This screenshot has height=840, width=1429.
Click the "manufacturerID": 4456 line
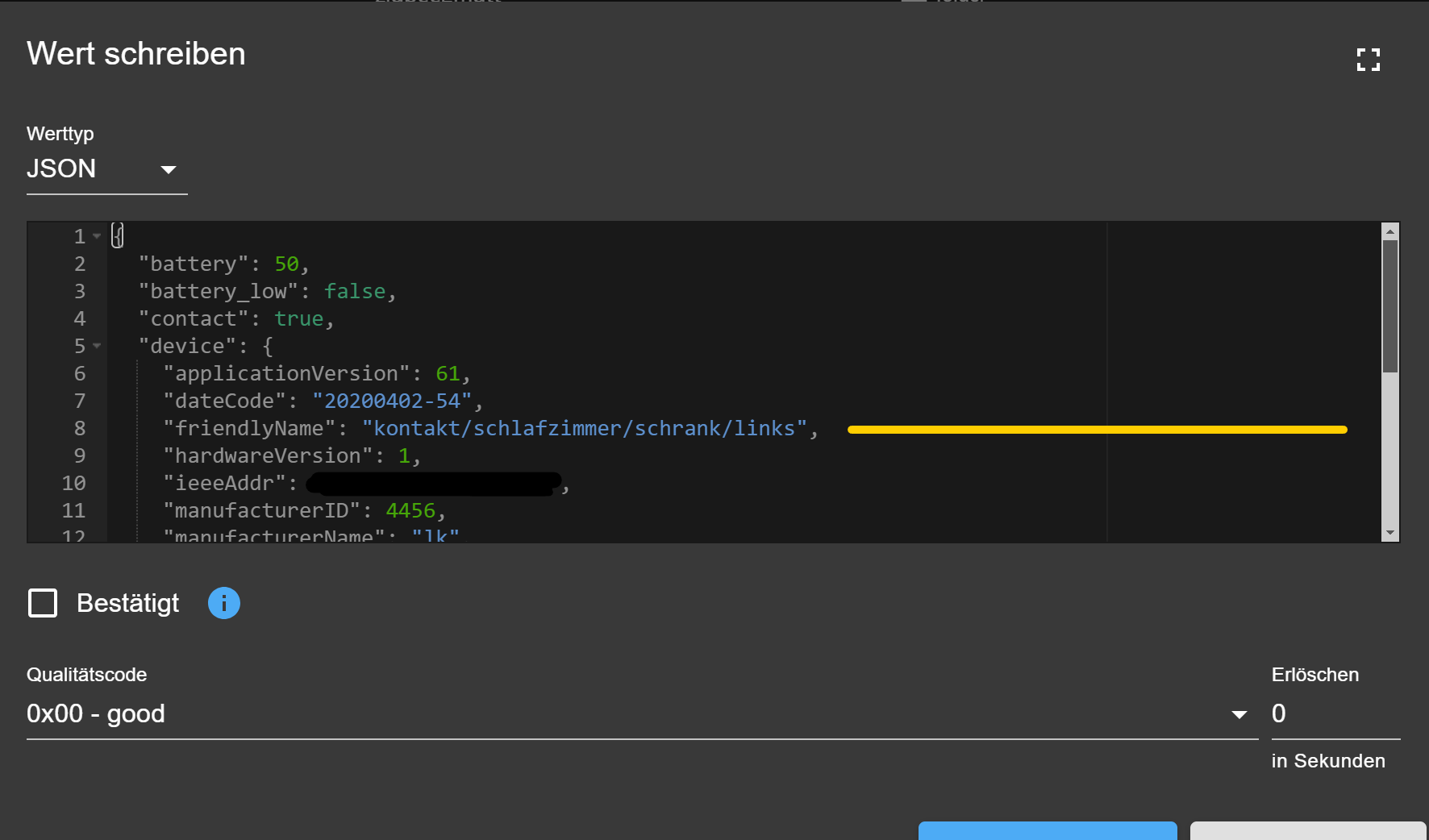[x=304, y=510]
